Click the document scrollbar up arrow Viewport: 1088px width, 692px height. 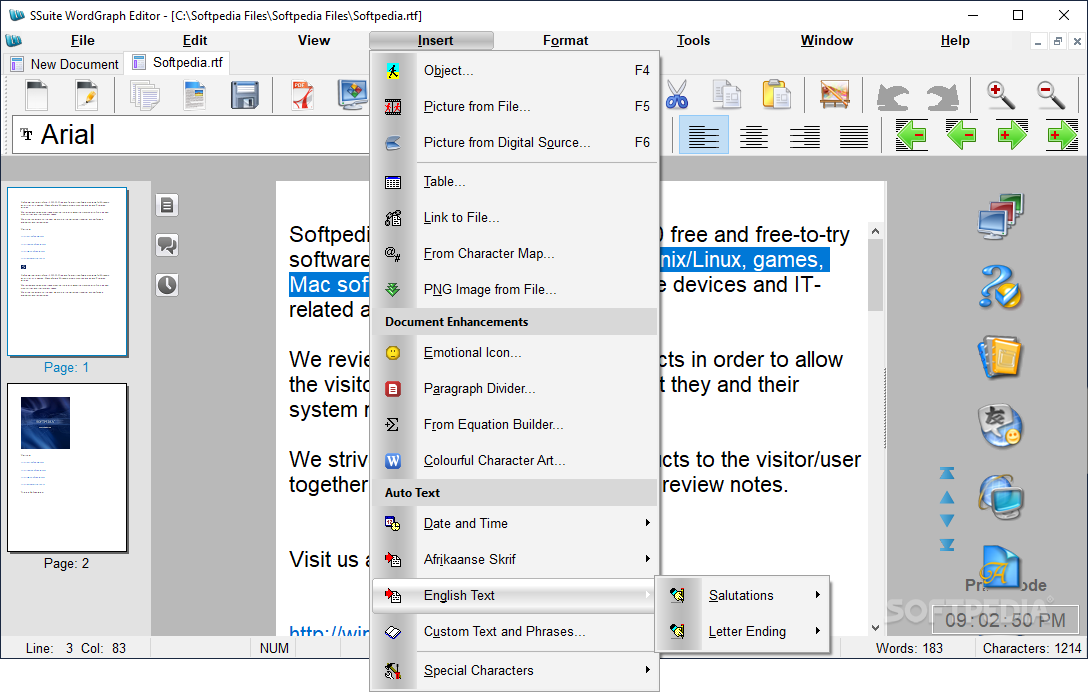coord(876,231)
